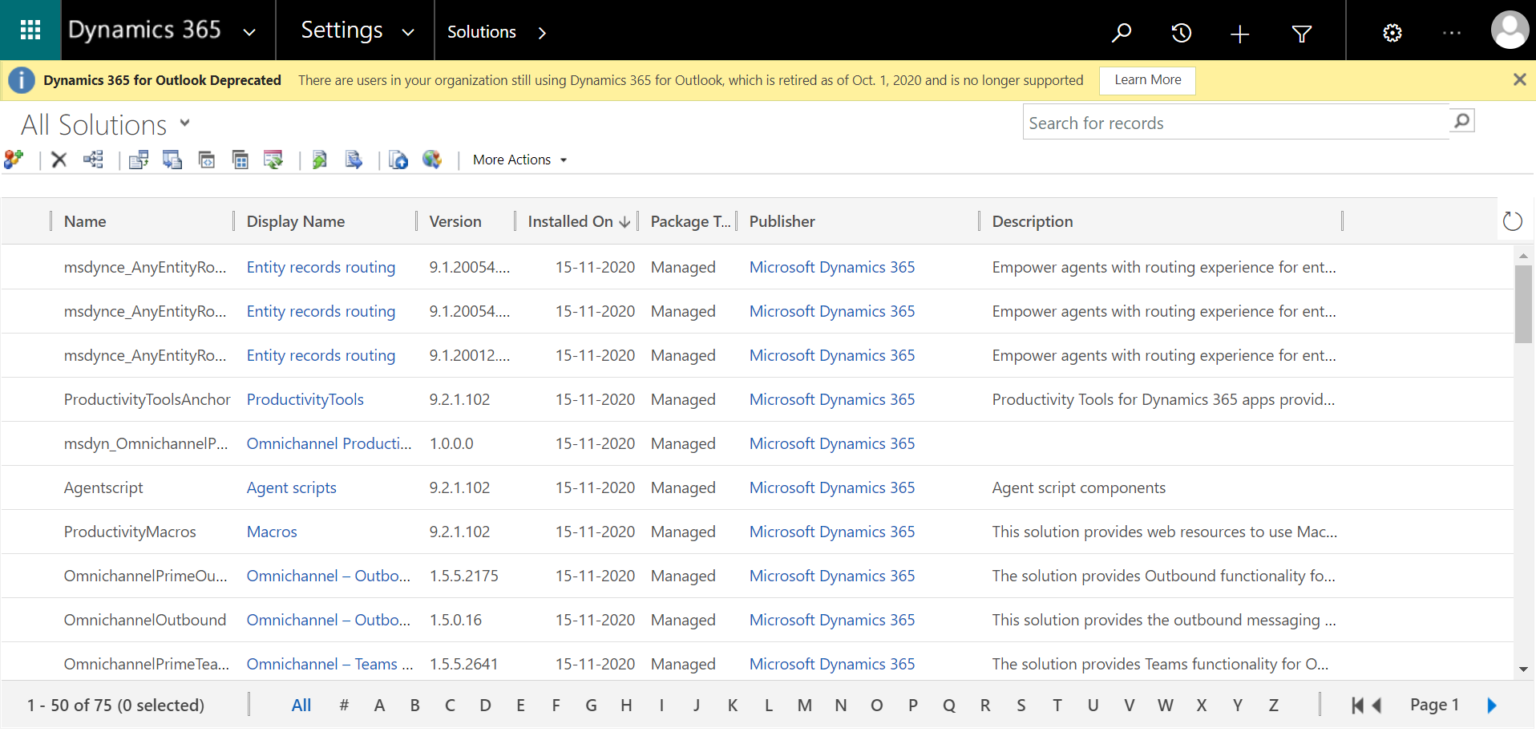Delete the selected solution
The height and width of the screenshot is (732, 1536).
click(x=58, y=159)
